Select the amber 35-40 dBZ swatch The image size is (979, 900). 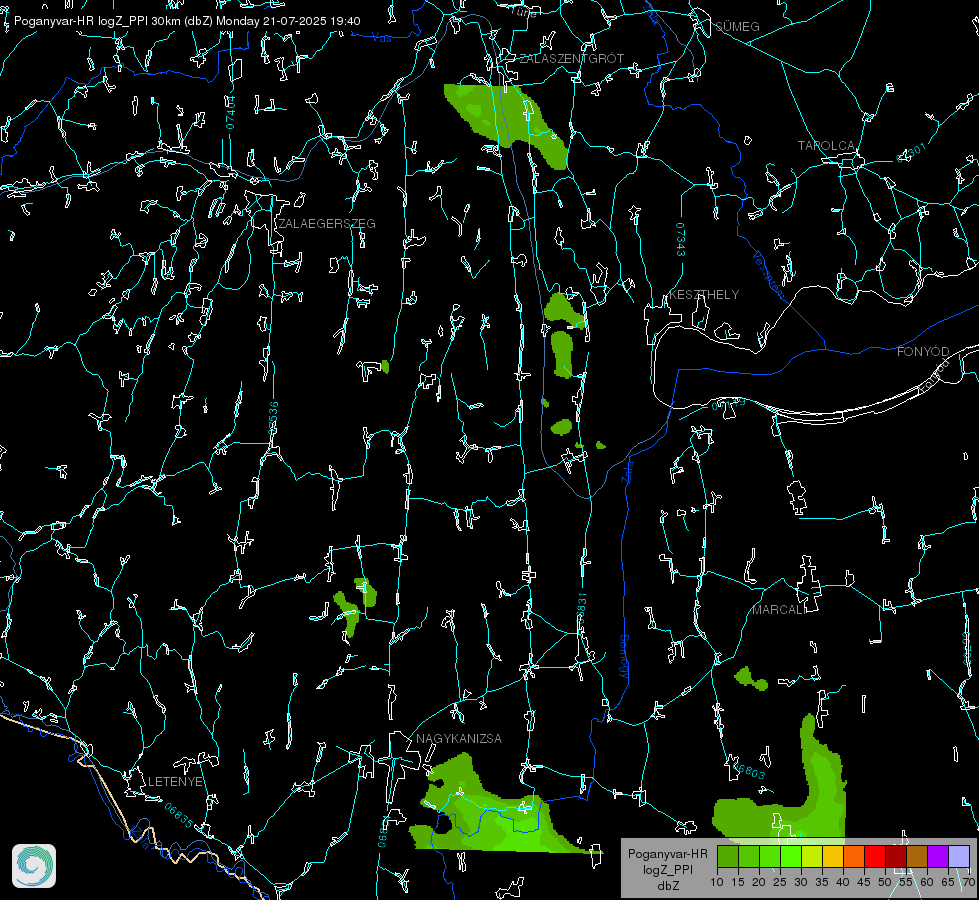(833, 856)
